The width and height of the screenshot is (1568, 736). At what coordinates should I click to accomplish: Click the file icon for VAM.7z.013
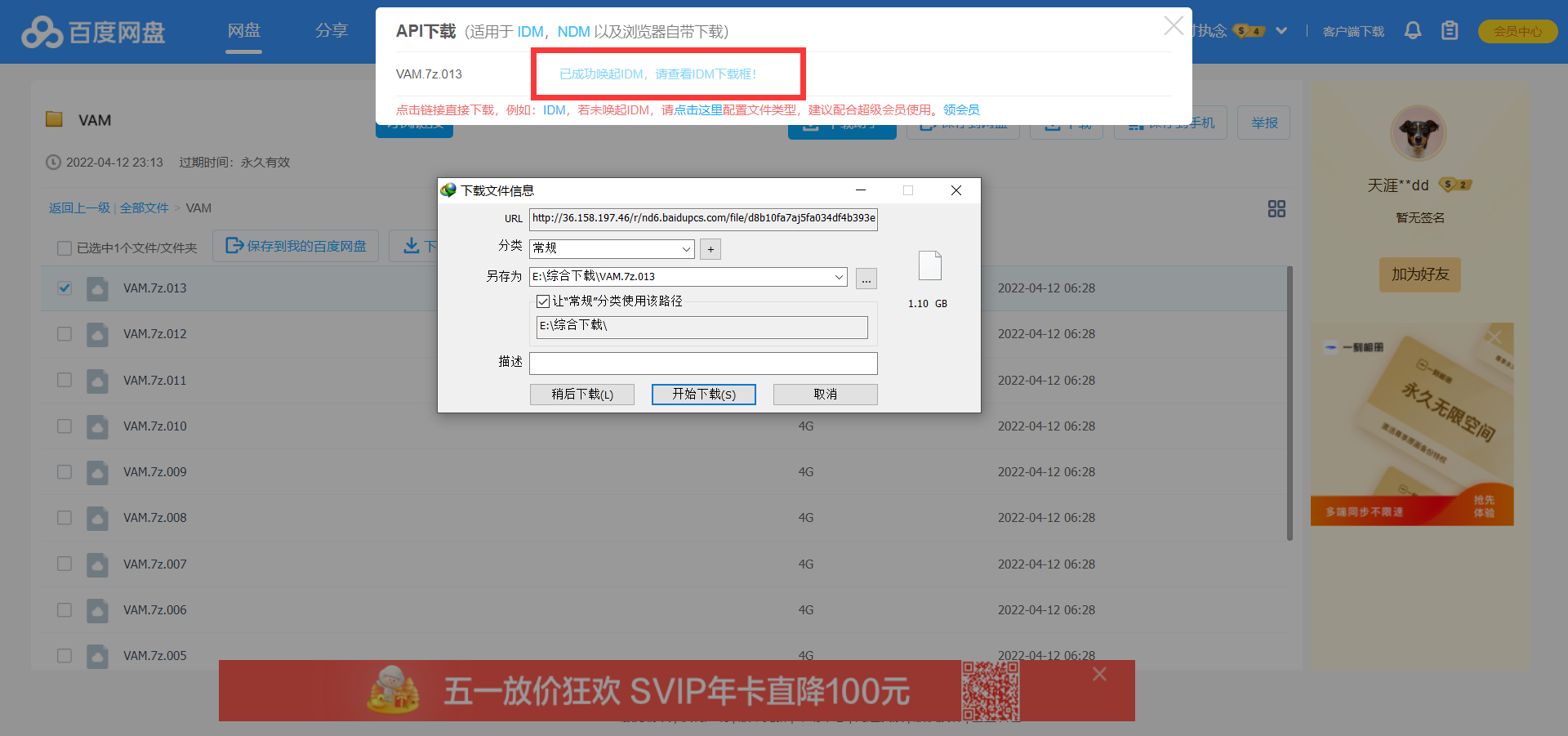97,288
